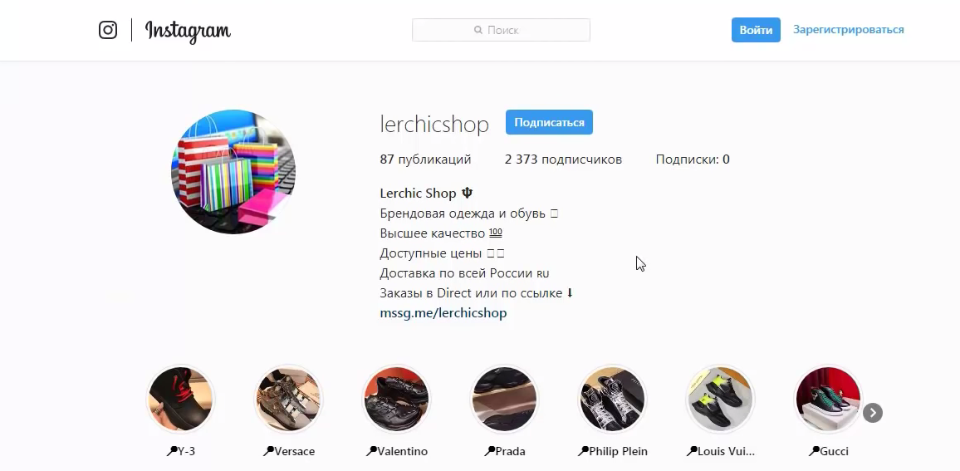
Task: Open the Зарегистрироваться sign-up link
Action: (x=849, y=29)
